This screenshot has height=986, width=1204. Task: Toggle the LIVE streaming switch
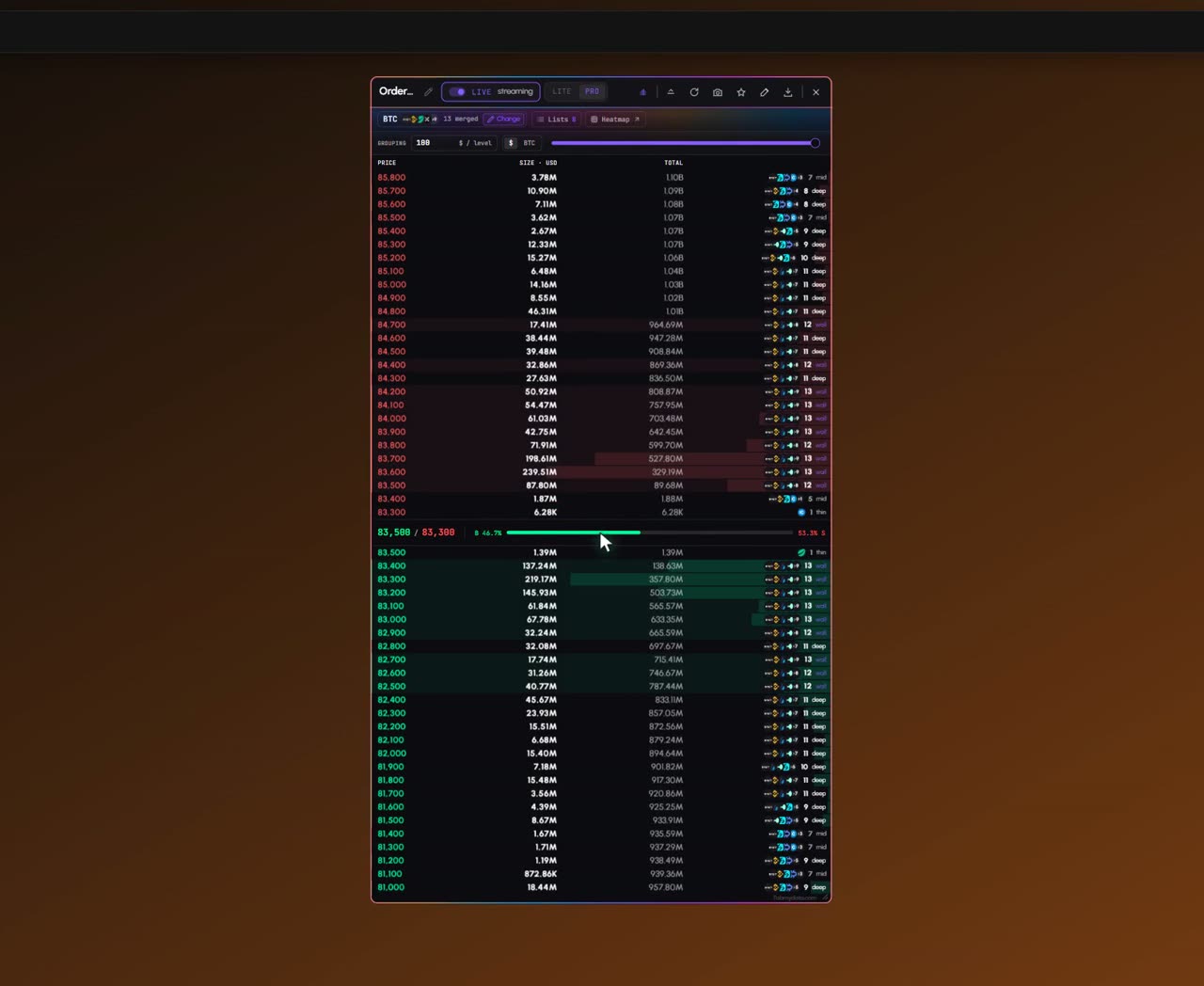457,92
